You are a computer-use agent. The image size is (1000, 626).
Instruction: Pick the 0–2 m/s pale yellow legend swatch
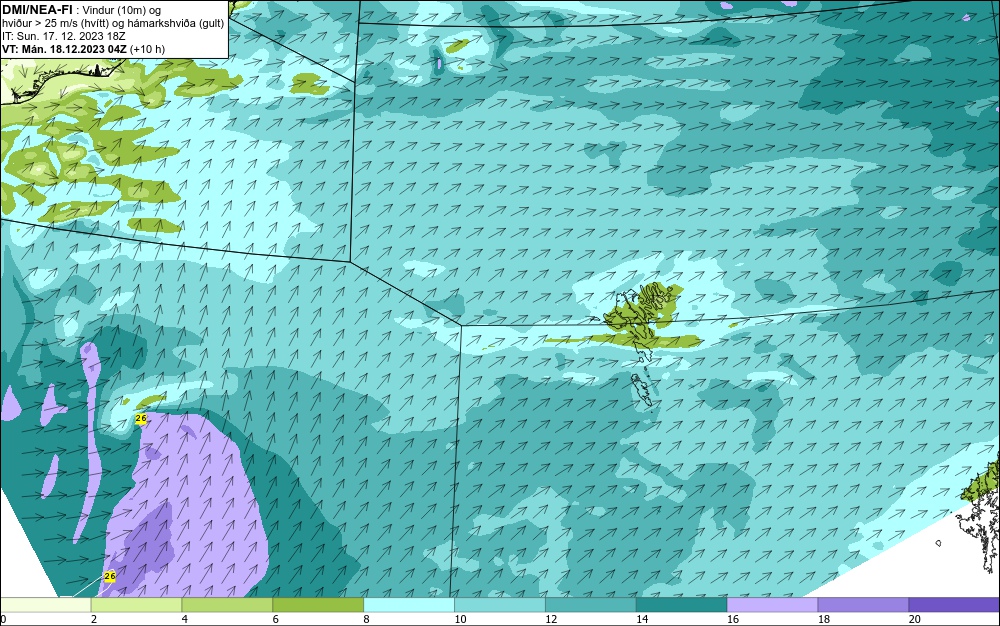tap(46, 605)
